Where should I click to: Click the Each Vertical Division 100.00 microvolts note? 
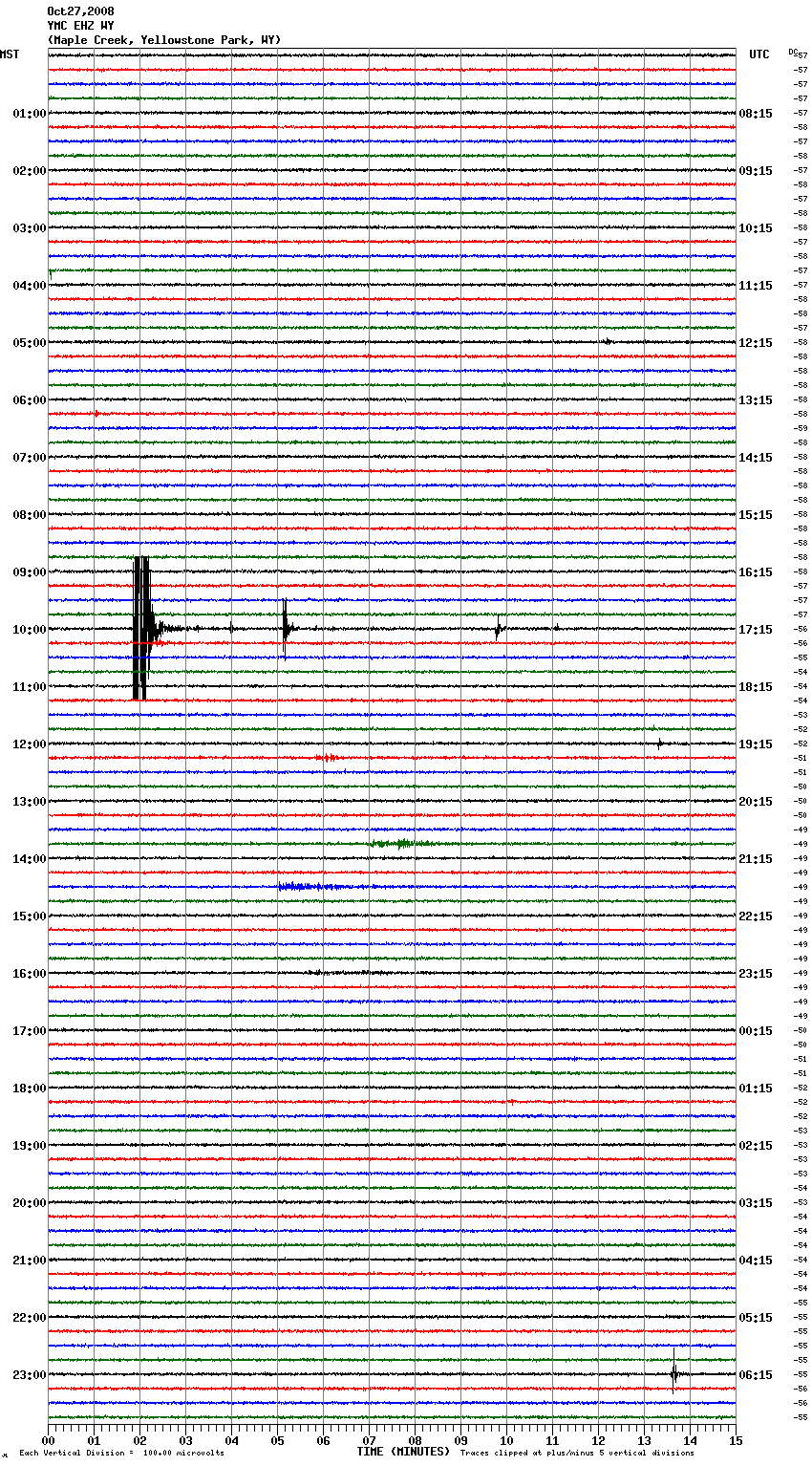coord(121,1454)
